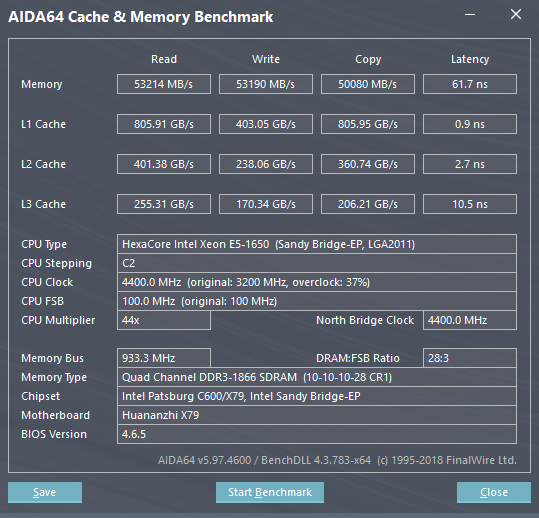Select the Memory Write value box
The width and height of the screenshot is (539, 518).
pyautogui.click(x=266, y=84)
